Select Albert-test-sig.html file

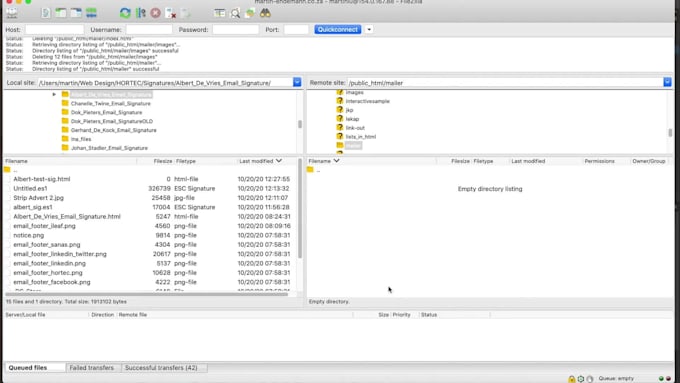(x=42, y=179)
